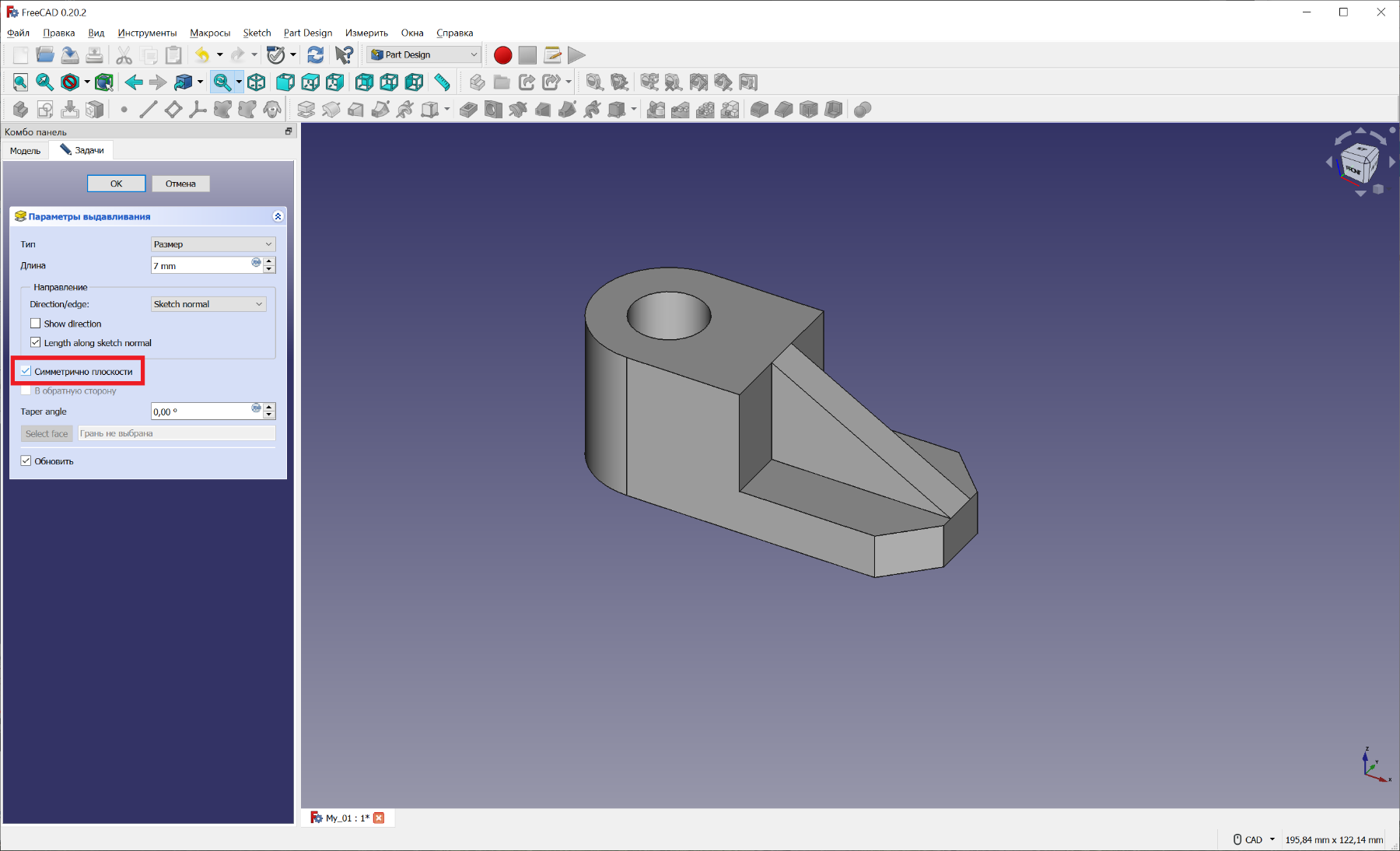Click the Isometric view cube icon
Screen dimensions: 1400x851
(257, 82)
